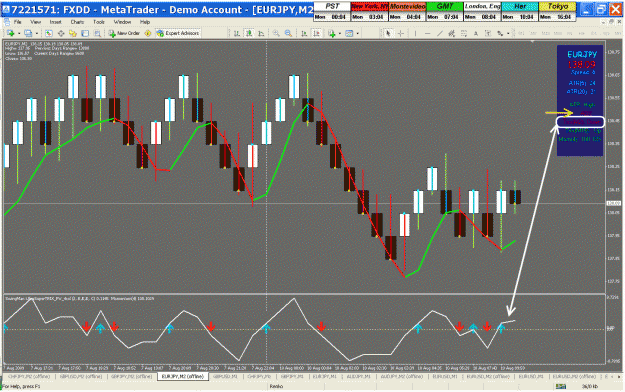Viewport: 625px width, 392px height.
Task: Click the EURJPY price panel label
Action: pos(582,54)
